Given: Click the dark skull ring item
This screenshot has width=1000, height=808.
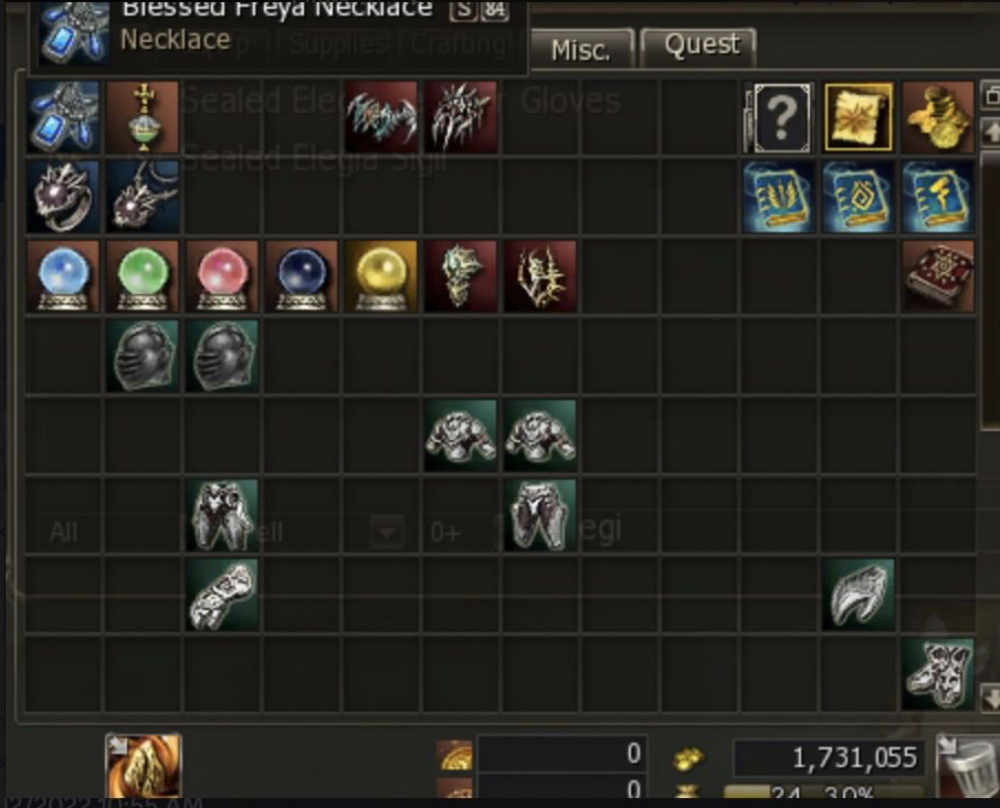Looking at the screenshot, I should tap(63, 196).
